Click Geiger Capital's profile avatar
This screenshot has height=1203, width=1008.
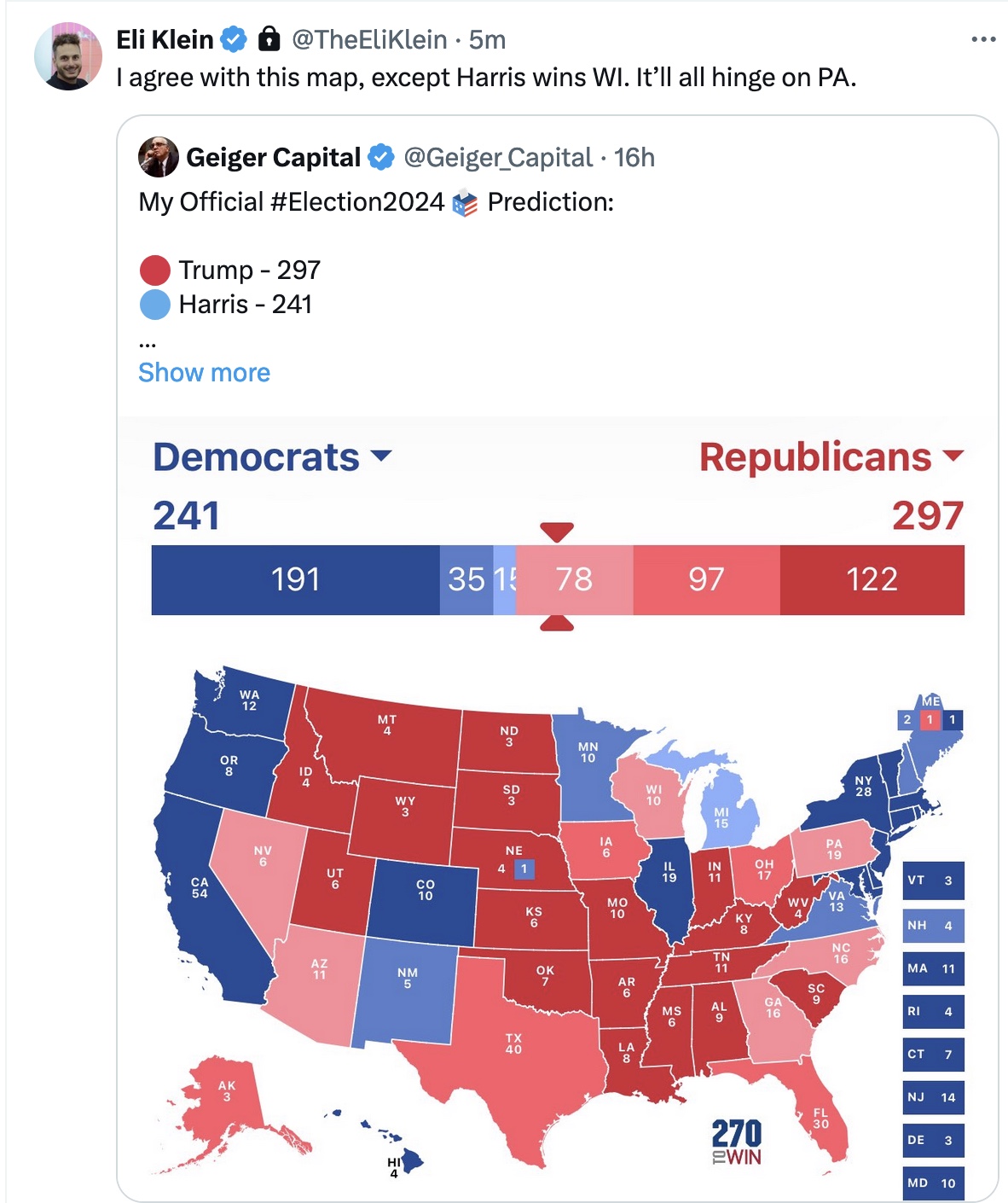159,157
